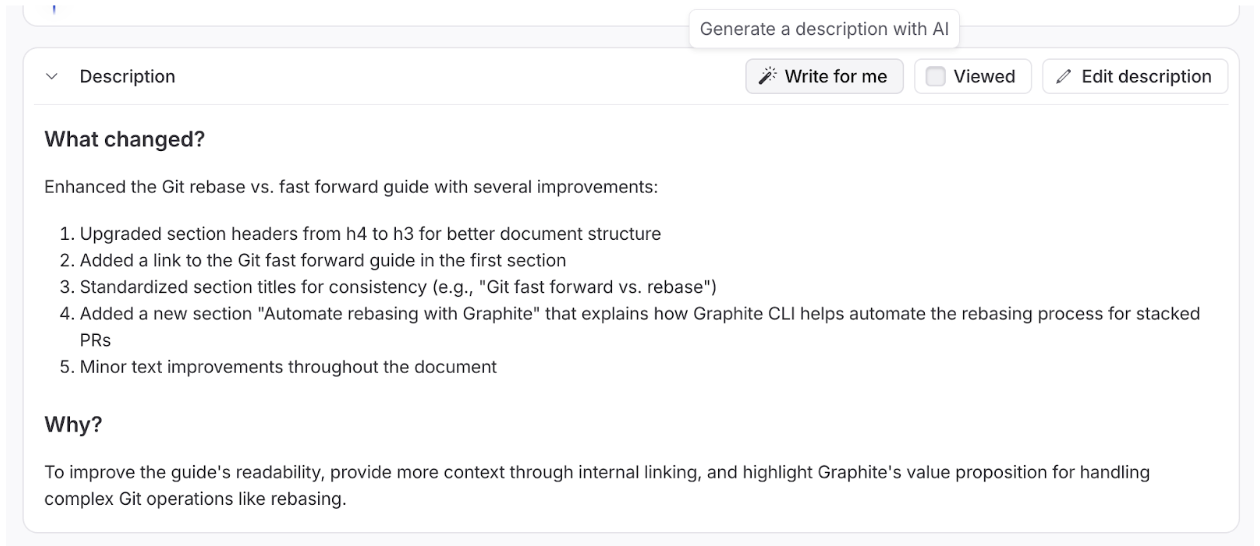Click the "Viewed" label text
Screen dimensions: 1260x546
tap(984, 77)
